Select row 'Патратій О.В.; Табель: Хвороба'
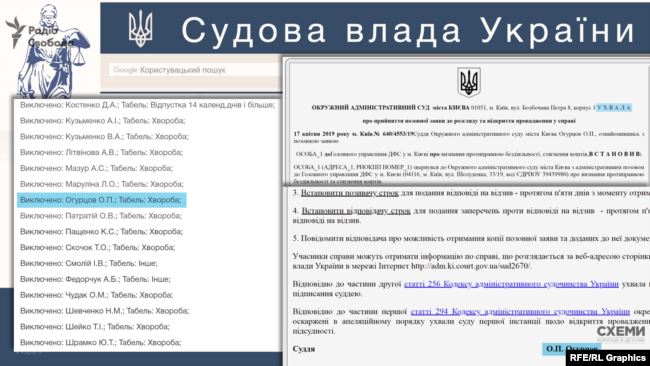 pos(101,216)
